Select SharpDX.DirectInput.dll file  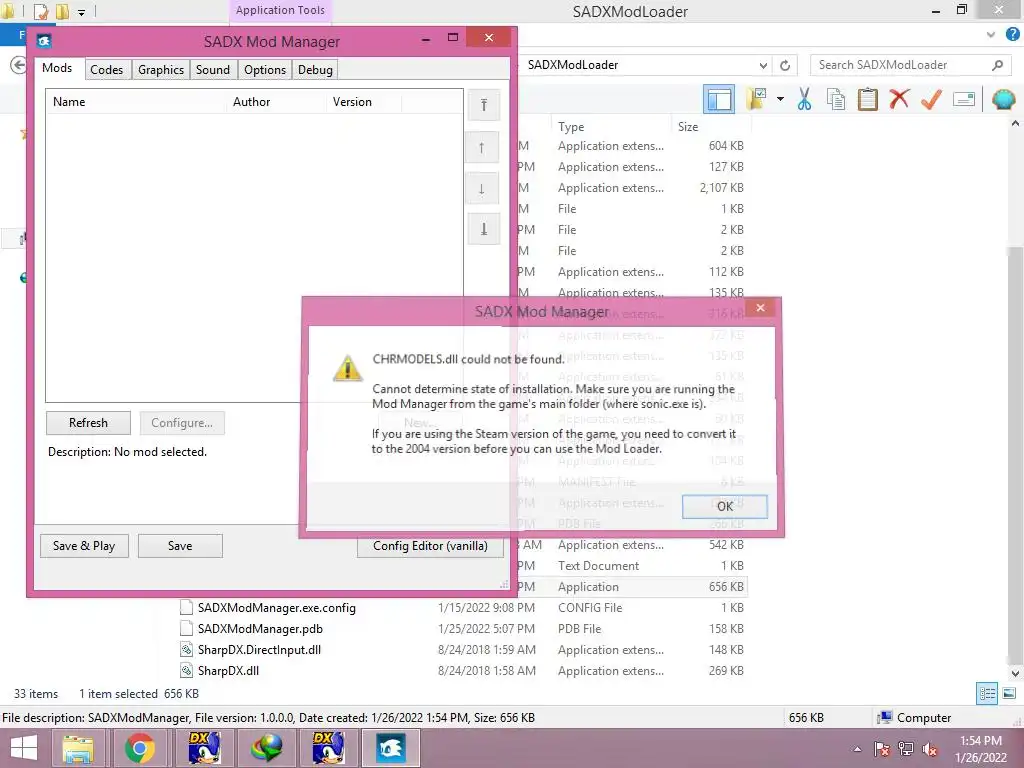(259, 650)
